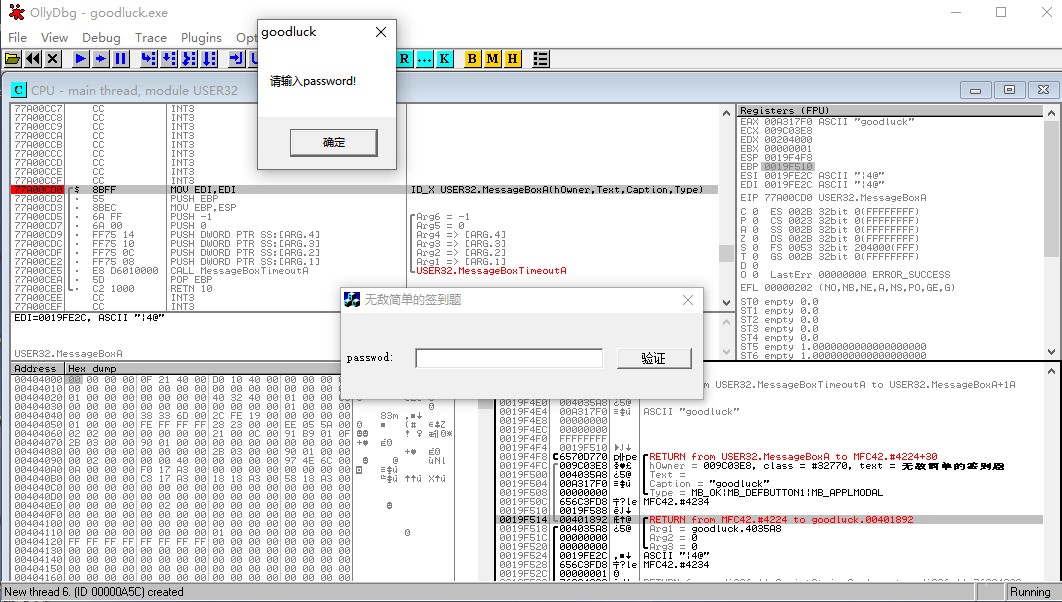Open the options list toolbar icon

540,59
